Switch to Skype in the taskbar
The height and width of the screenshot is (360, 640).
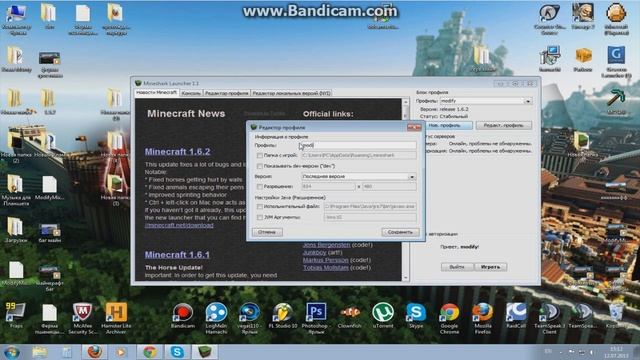coord(177,352)
